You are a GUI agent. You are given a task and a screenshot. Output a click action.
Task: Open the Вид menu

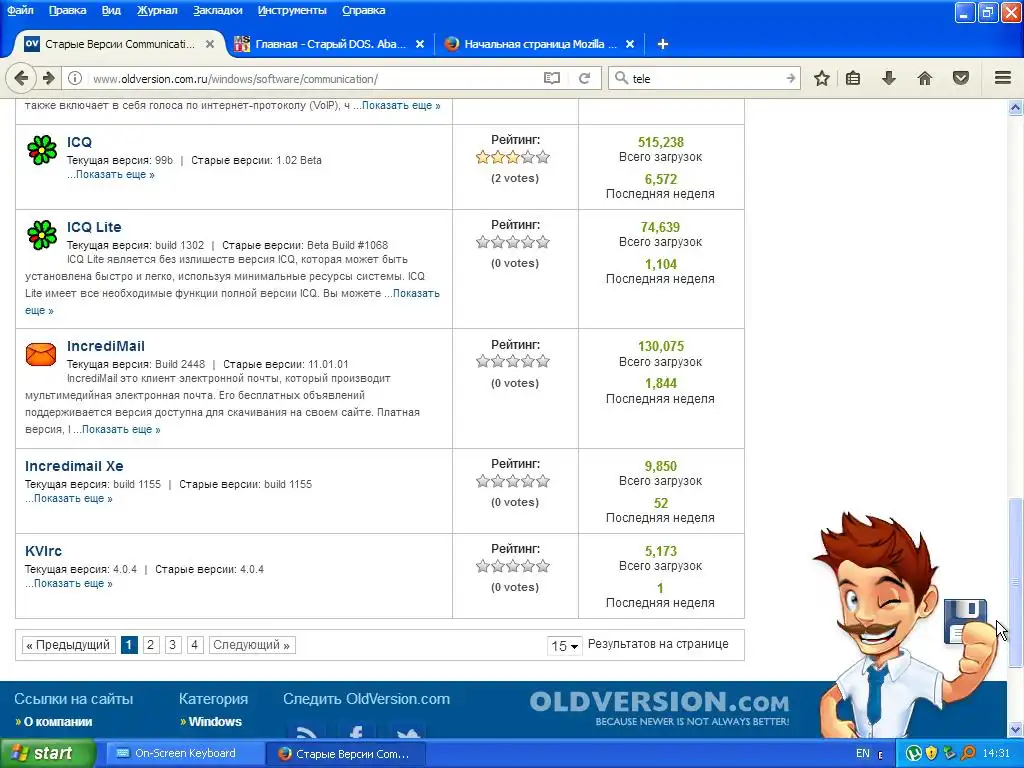tap(111, 10)
